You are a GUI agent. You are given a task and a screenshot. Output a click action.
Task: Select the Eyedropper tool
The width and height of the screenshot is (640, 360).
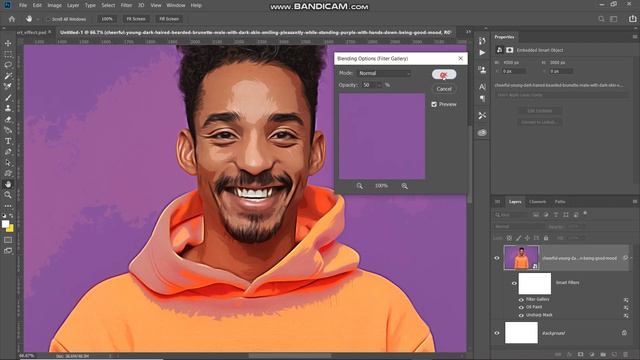click(x=8, y=87)
